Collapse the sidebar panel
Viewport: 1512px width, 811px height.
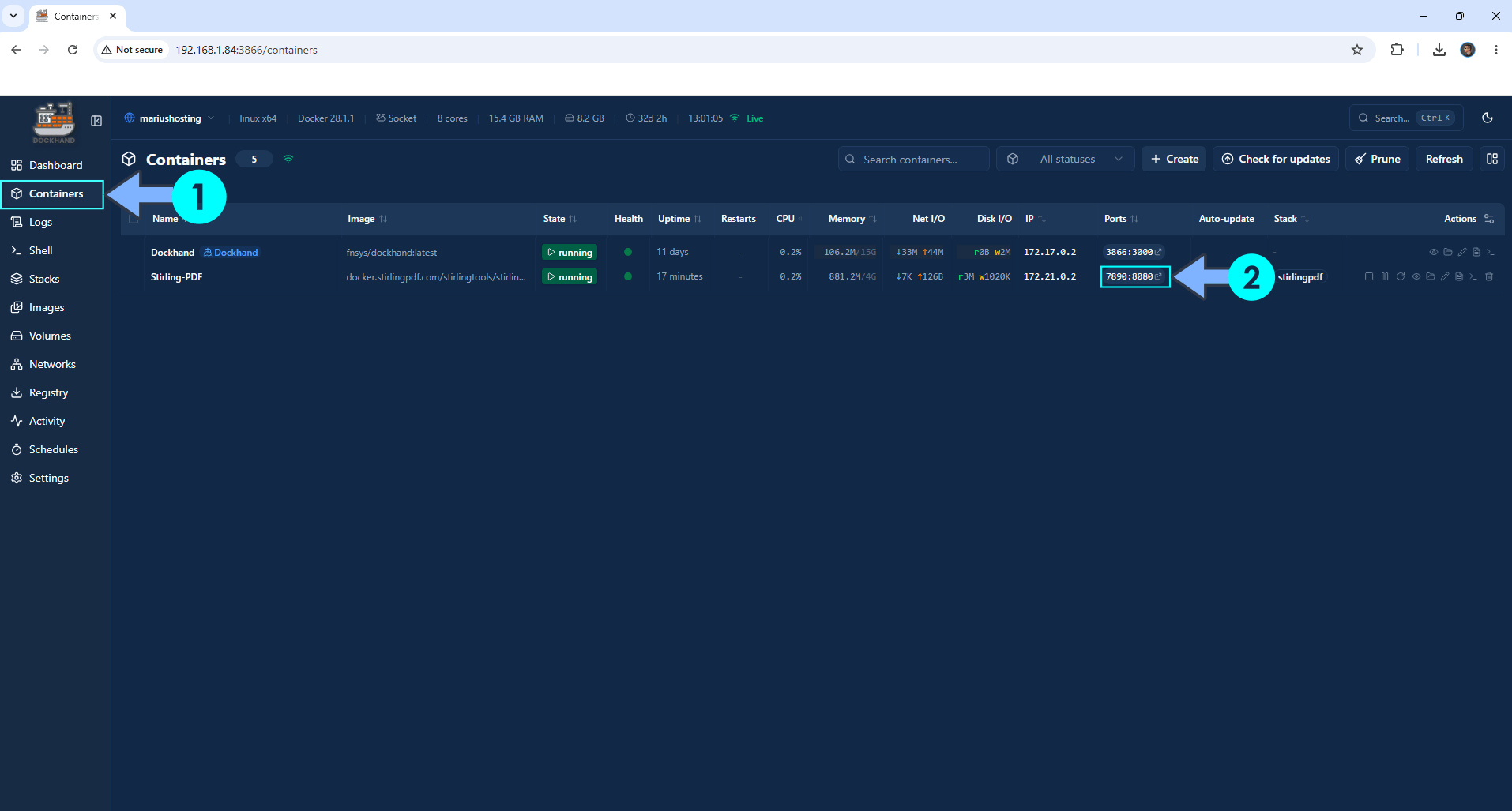(96, 121)
